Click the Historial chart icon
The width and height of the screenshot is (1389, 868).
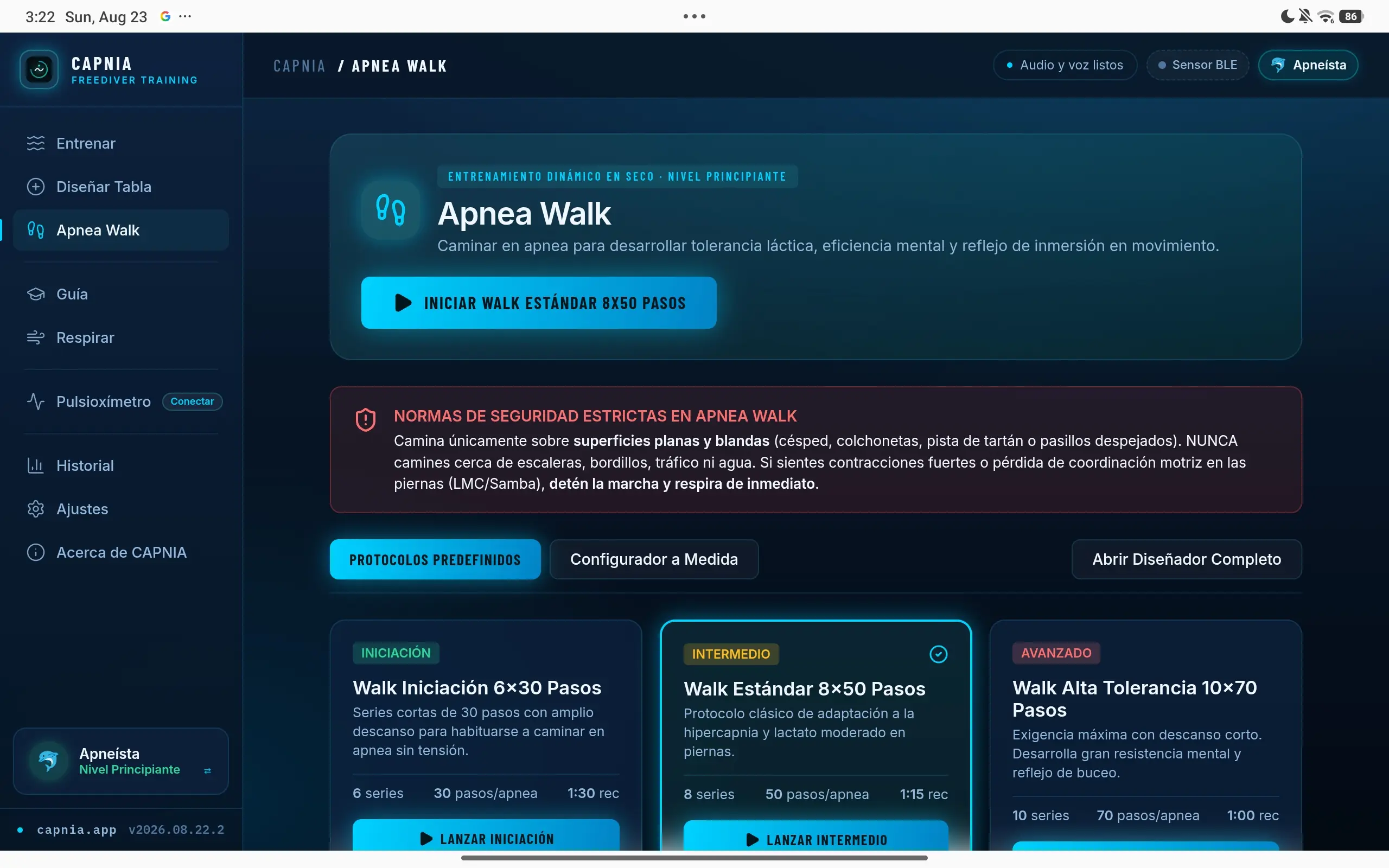[x=36, y=465]
